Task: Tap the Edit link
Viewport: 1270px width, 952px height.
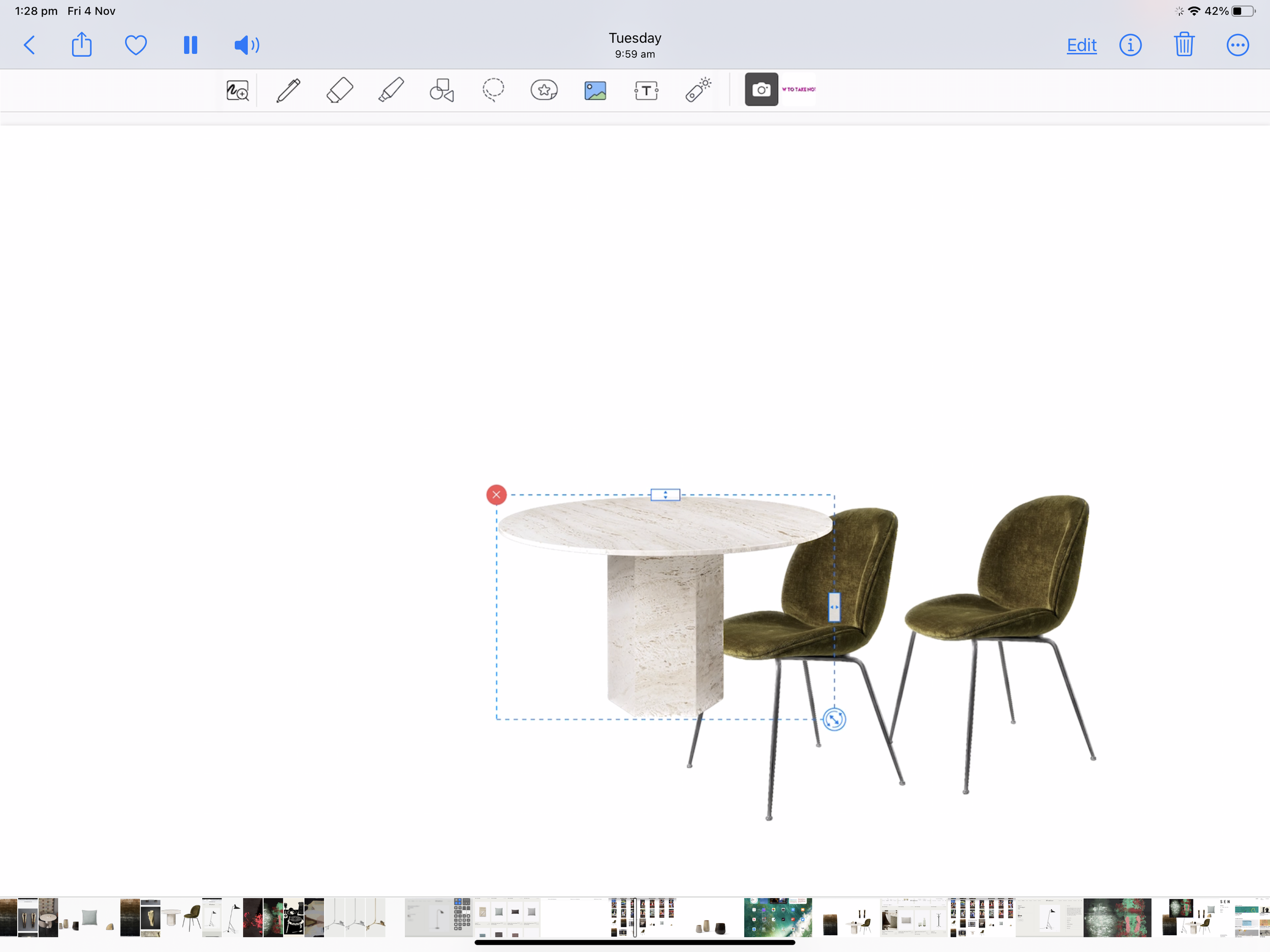Action: coord(1081,45)
